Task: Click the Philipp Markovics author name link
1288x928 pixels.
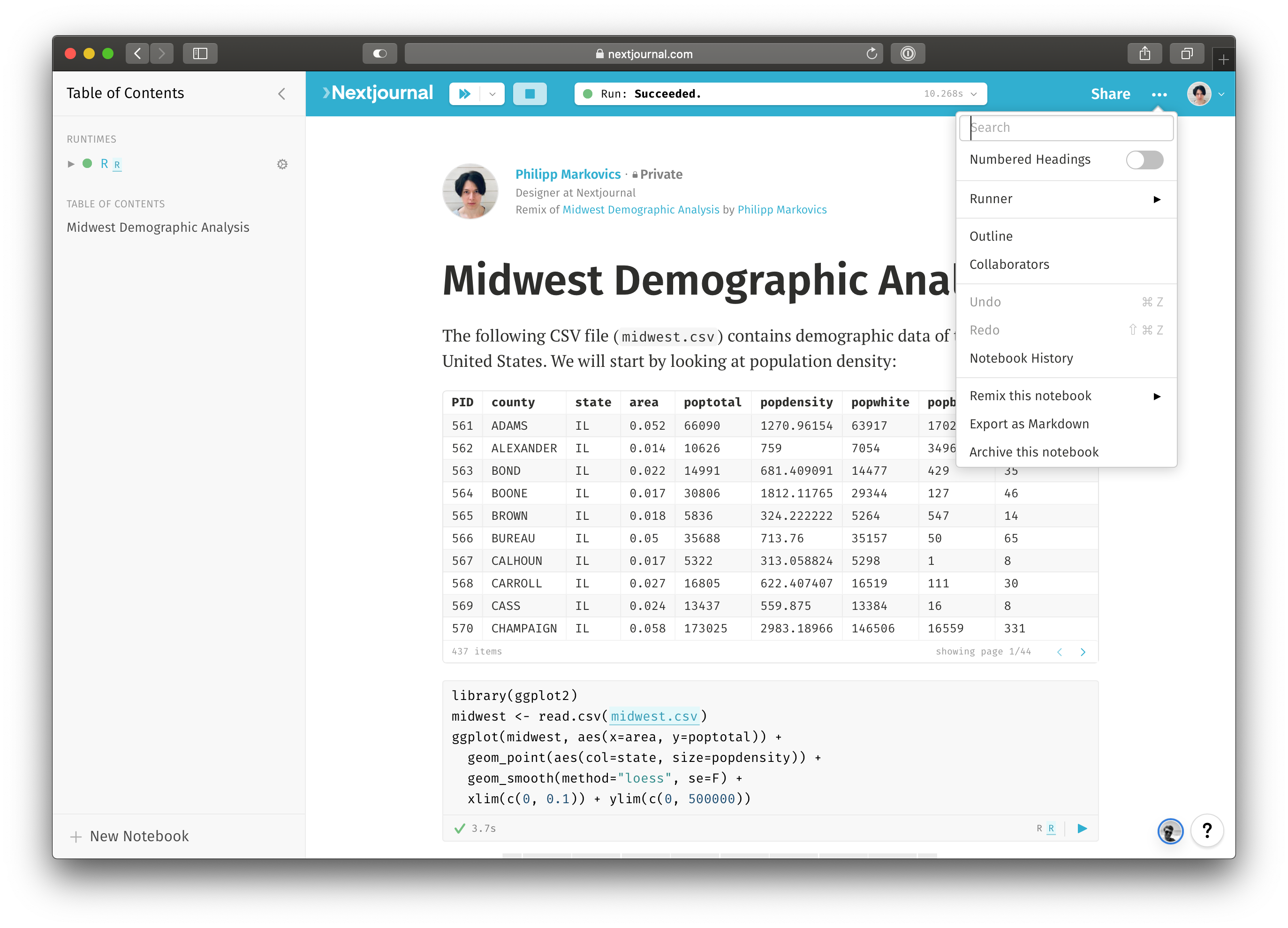Action: 568,175
